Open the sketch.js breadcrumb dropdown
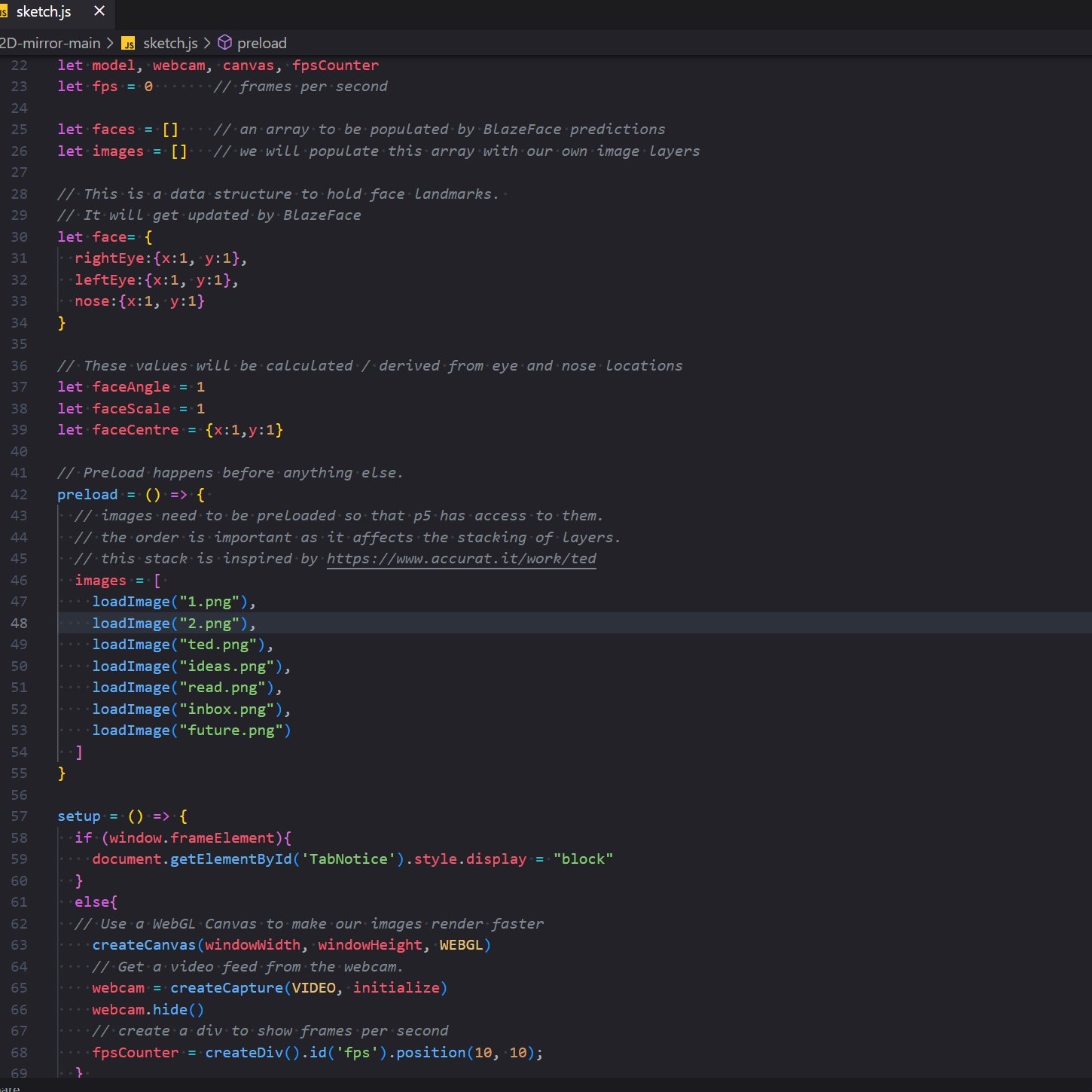The width and height of the screenshot is (1092, 1092). pos(170,43)
